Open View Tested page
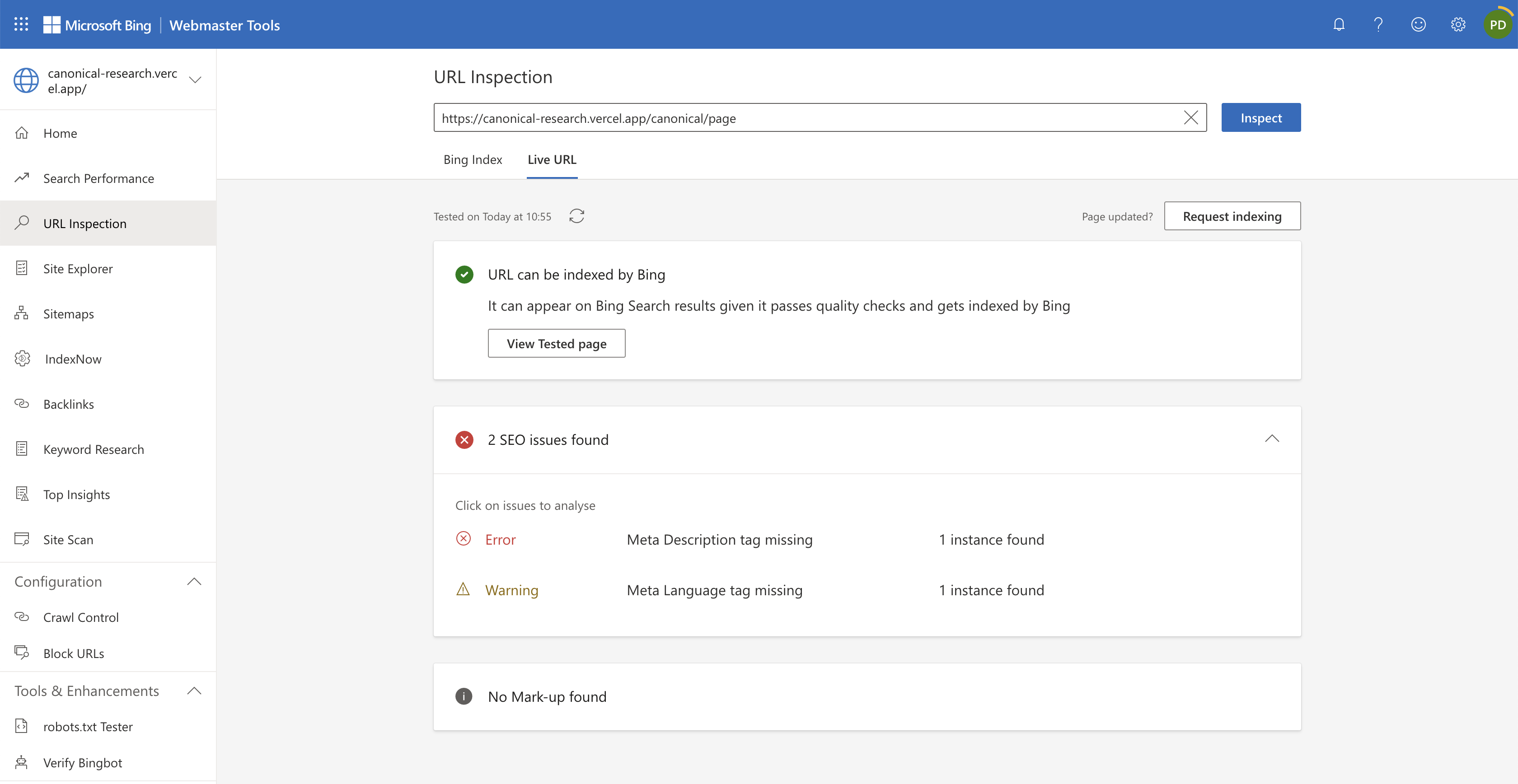 [x=556, y=343]
